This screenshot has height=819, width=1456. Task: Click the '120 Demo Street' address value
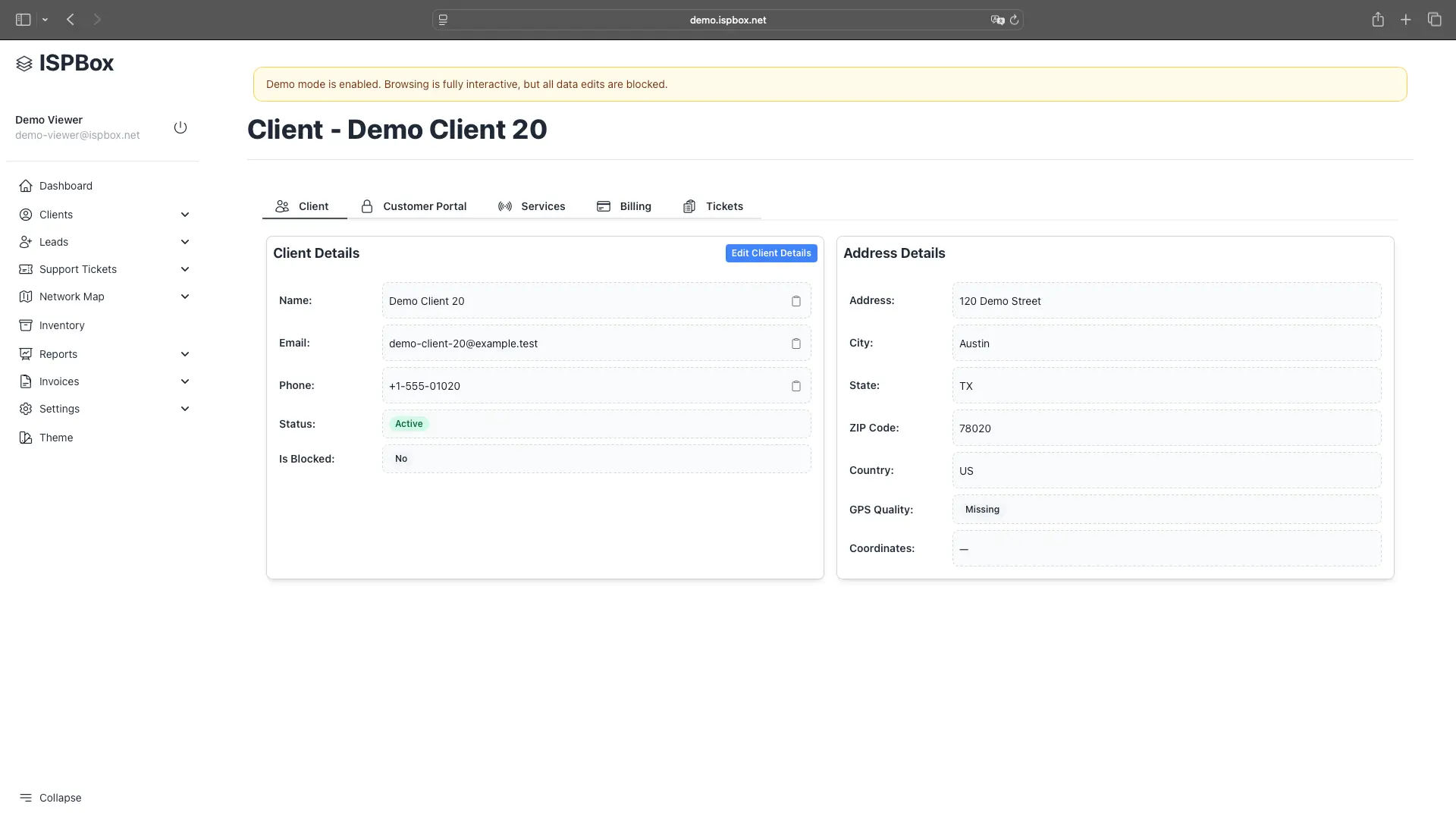coord(1000,301)
